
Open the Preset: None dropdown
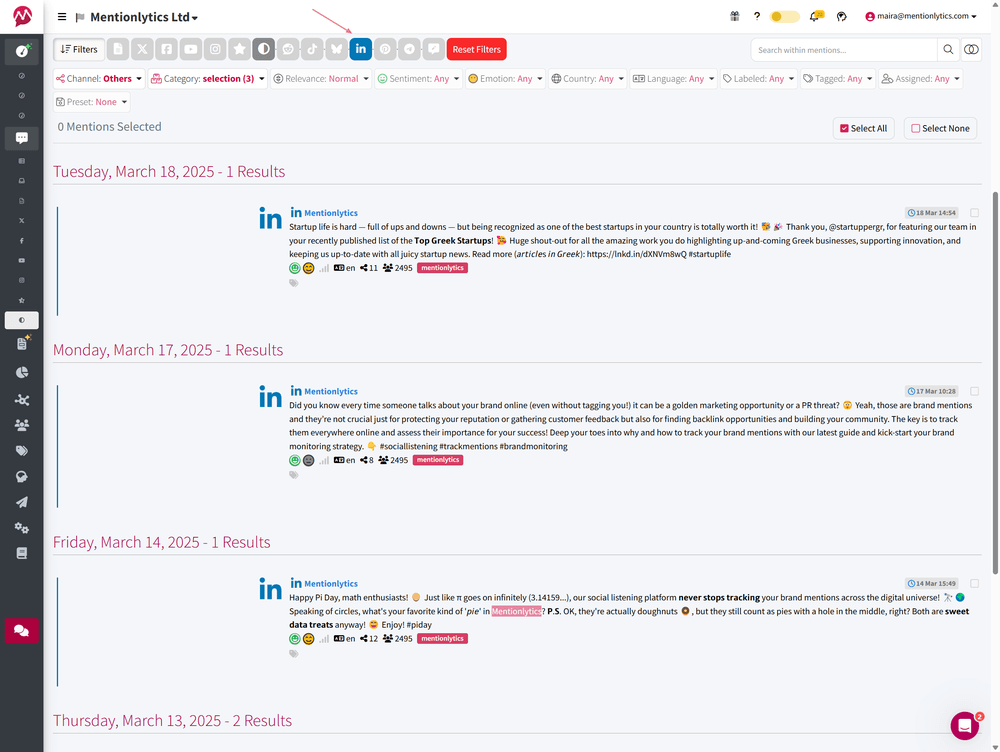(92, 102)
